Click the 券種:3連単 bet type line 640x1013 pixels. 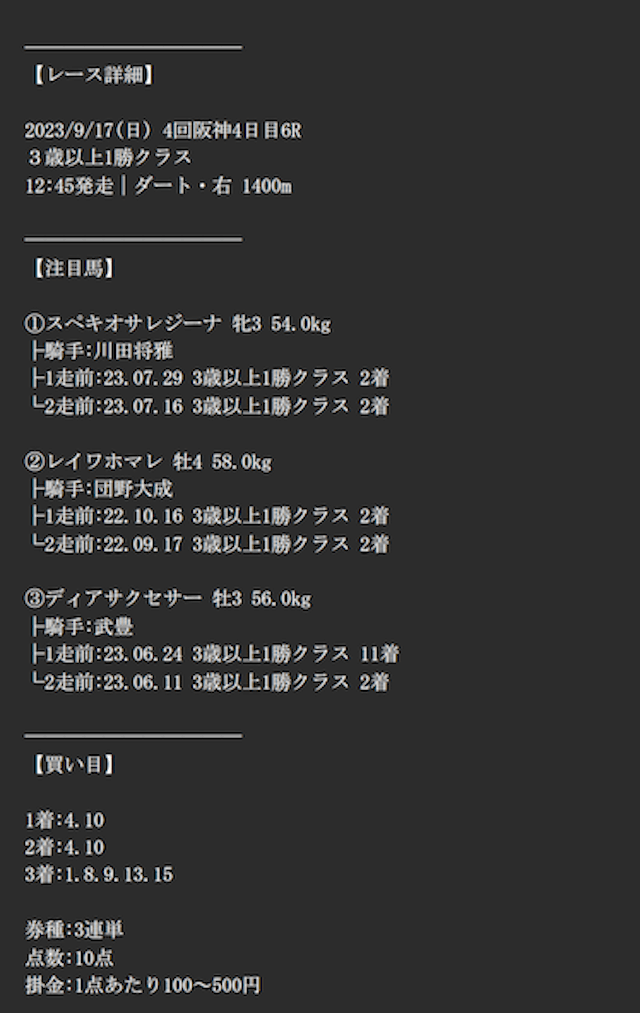coord(74,930)
